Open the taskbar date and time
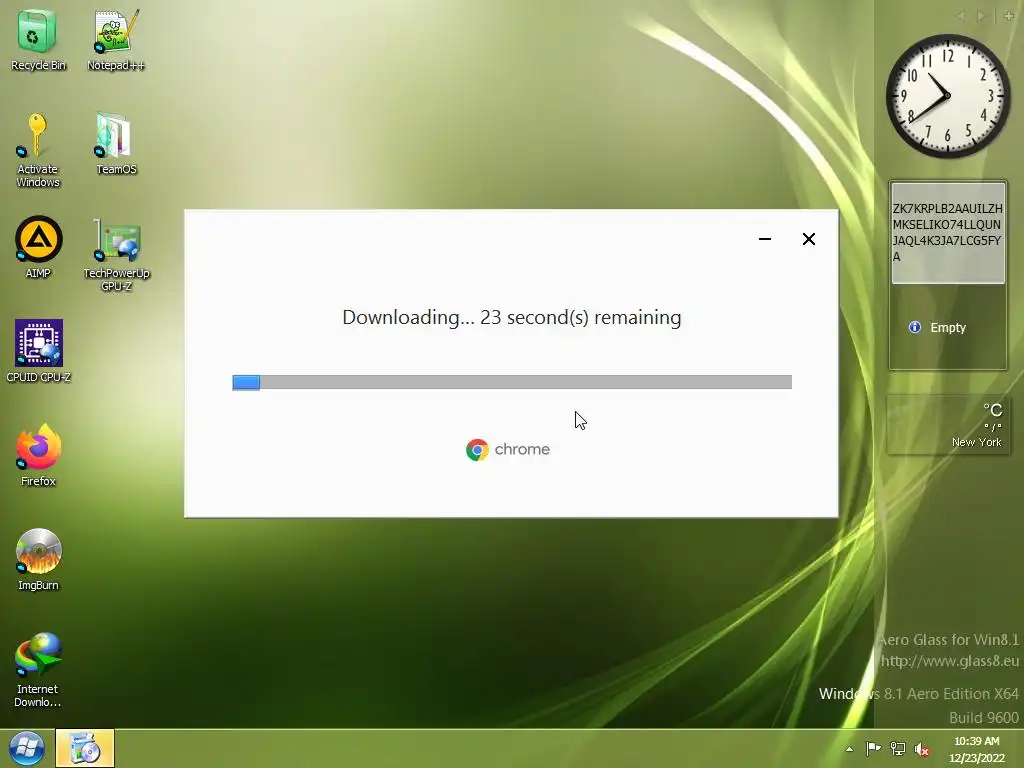The width and height of the screenshot is (1024, 768). coord(977,750)
